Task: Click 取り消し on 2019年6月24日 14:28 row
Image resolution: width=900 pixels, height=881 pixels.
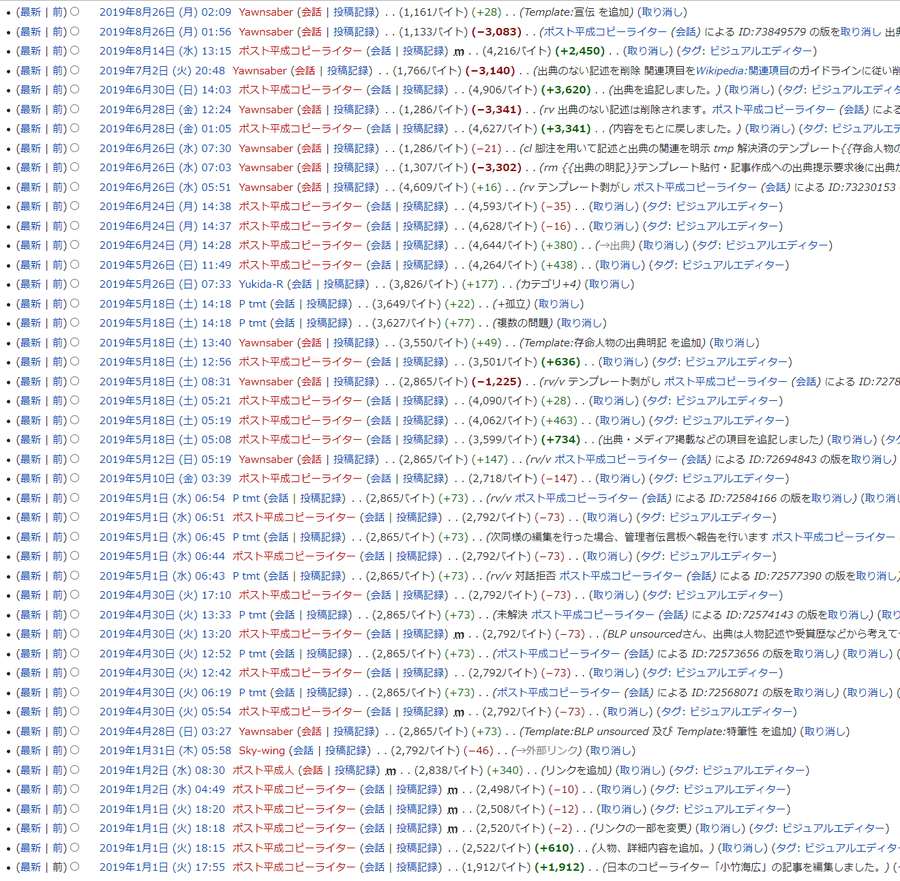Action: 665,246
